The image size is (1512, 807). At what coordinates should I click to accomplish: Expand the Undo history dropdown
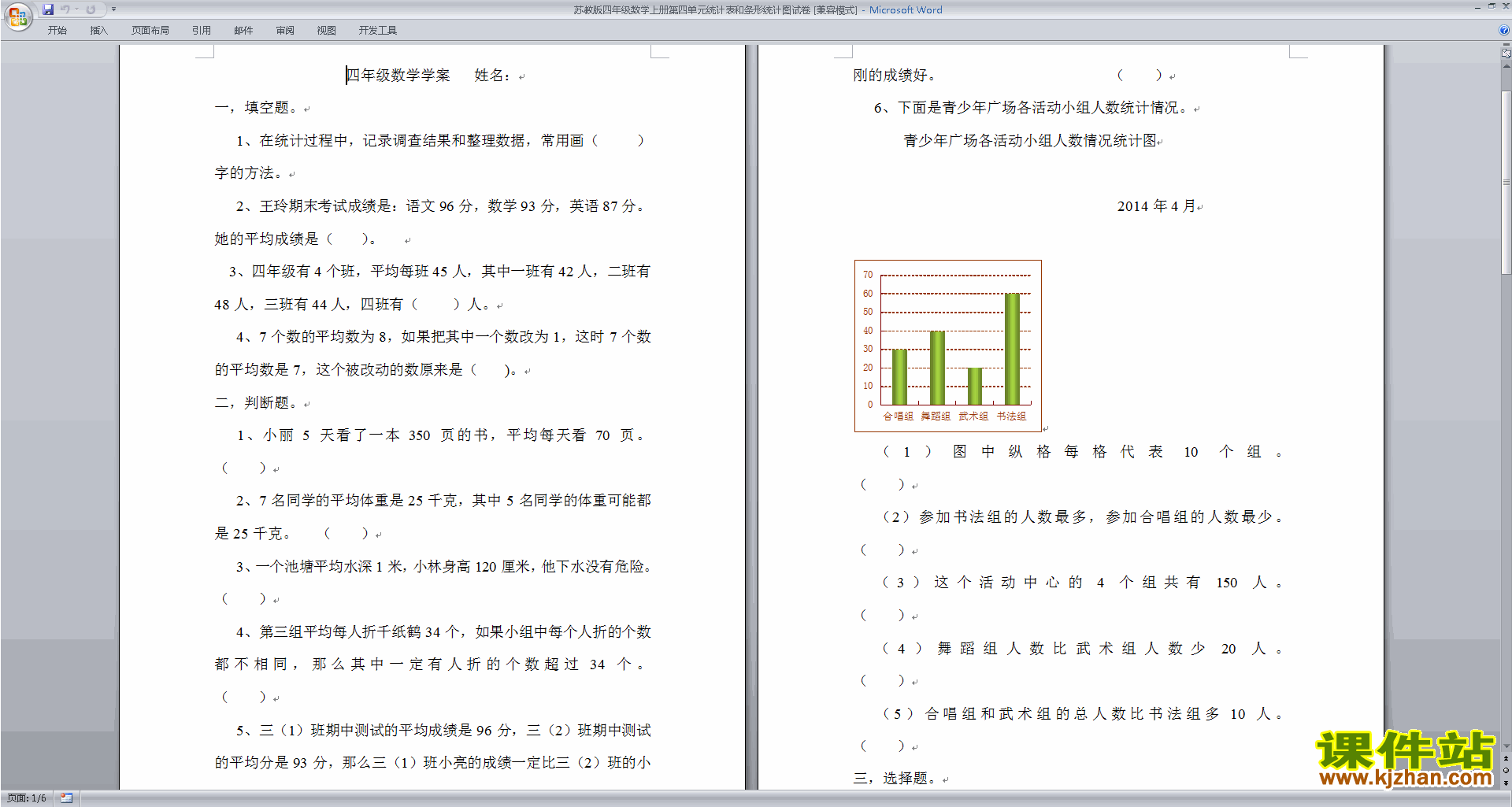77,9
